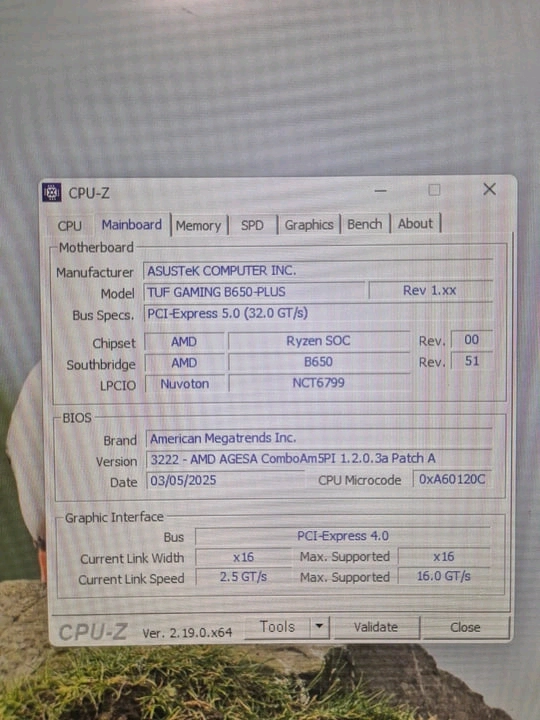Click the AMD chipset vendor field
The image size is (540, 720).
click(184, 342)
